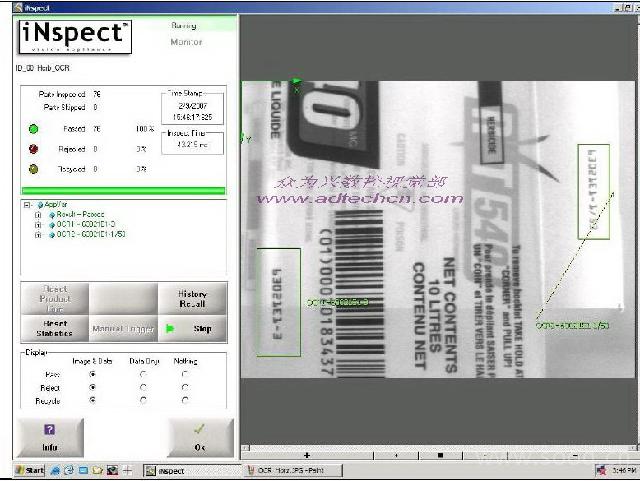
Task: Select Nothing for Recycle display
Action: tap(184, 401)
